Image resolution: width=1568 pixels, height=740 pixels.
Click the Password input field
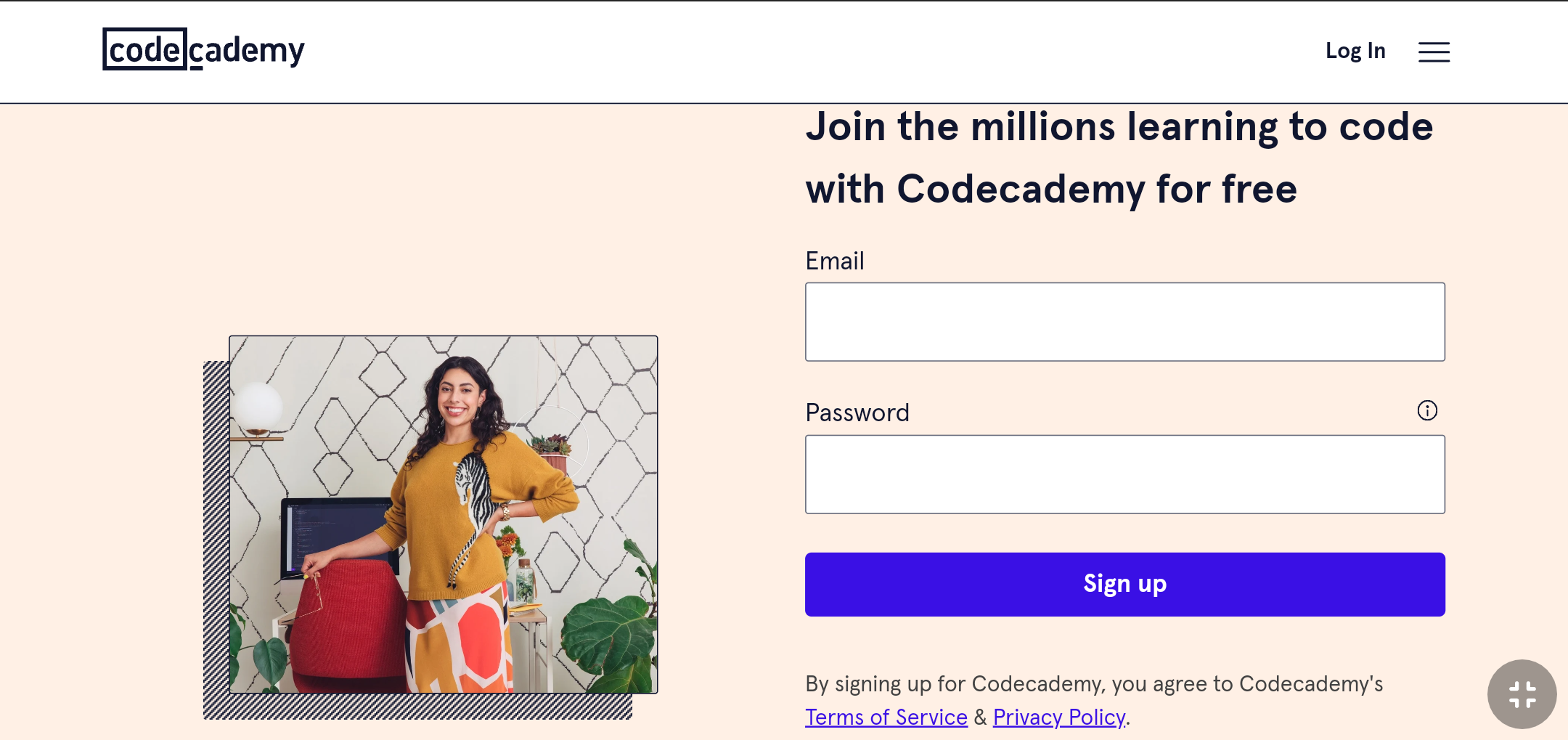coord(1125,473)
